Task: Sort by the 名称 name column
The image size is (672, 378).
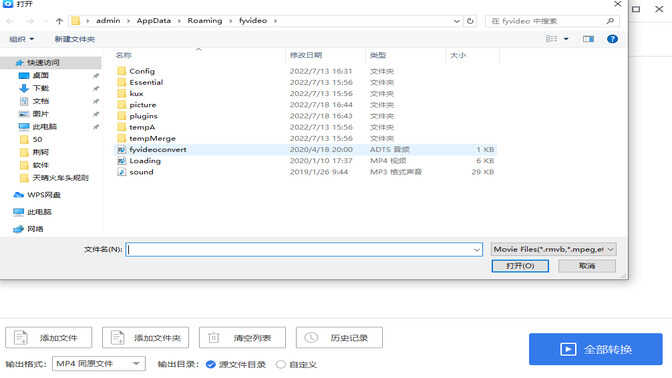Action: pos(123,55)
